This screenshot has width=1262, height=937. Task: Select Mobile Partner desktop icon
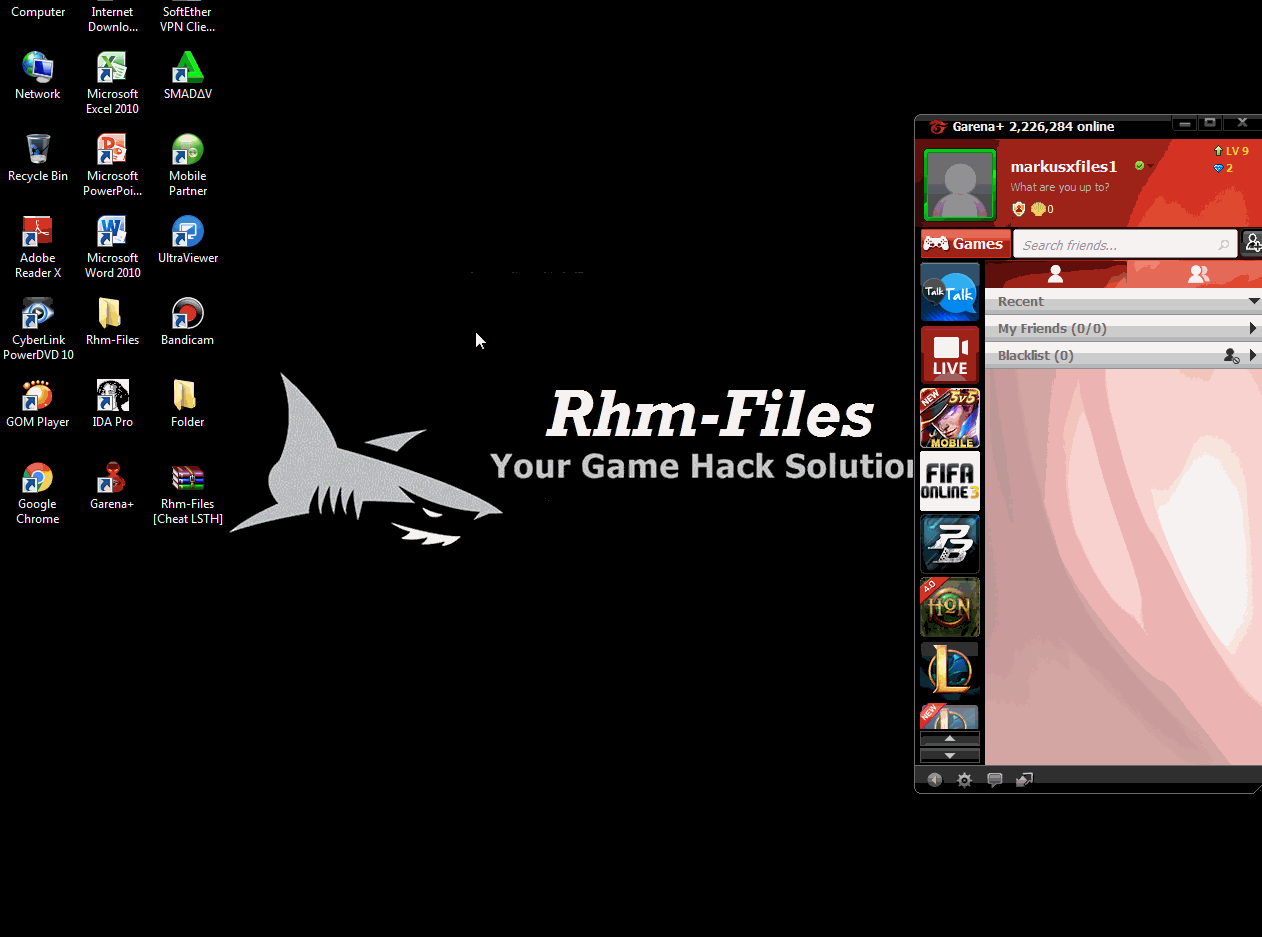[x=188, y=165]
